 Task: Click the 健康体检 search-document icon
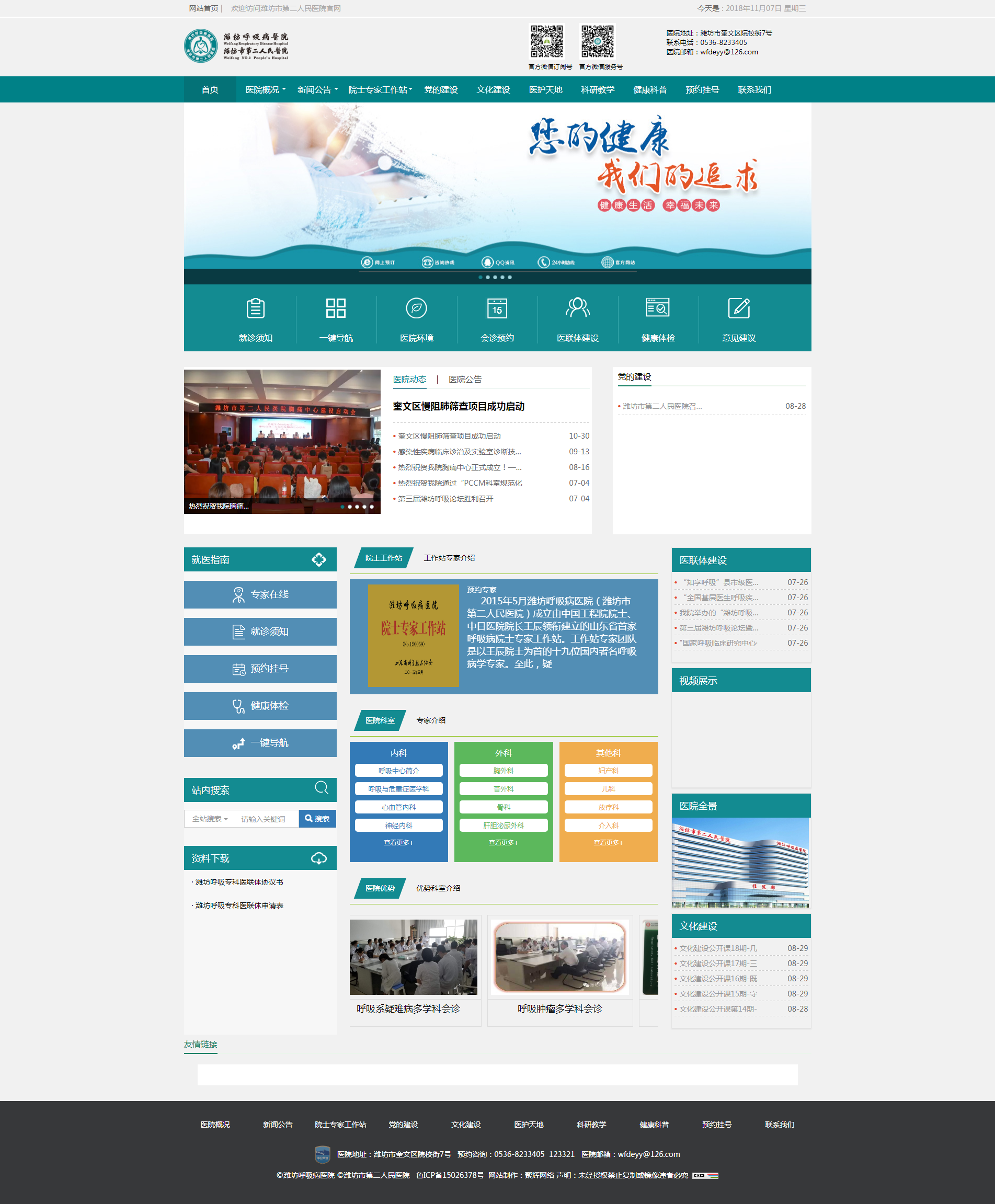(657, 308)
